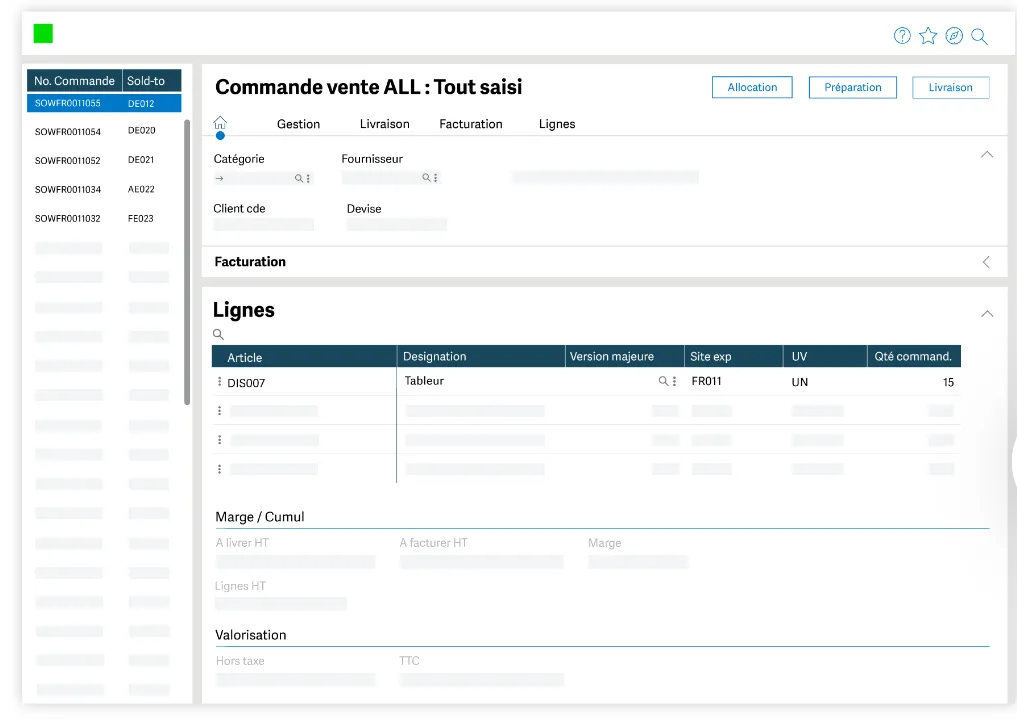
Task: Click the Devise input field
Action: point(397,225)
